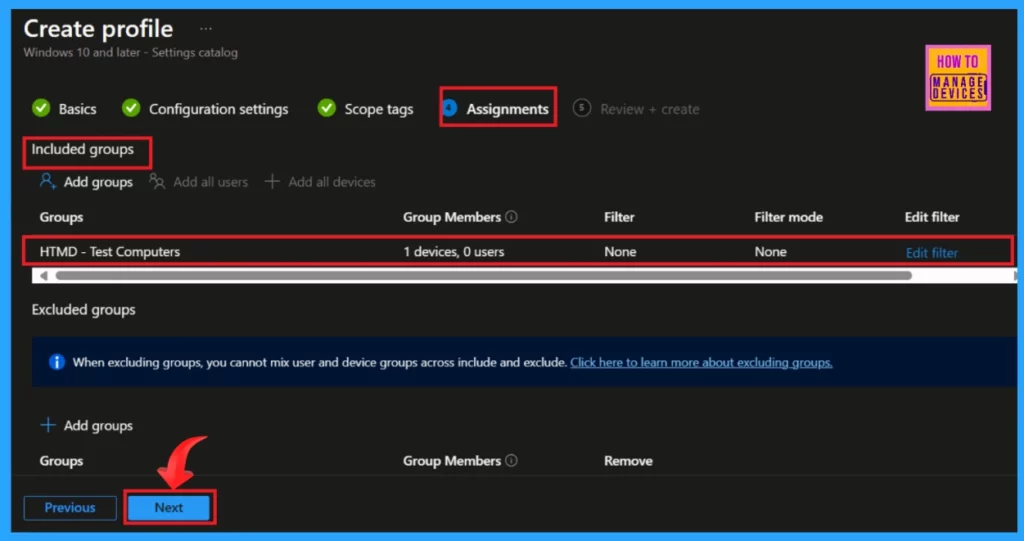1024x541 pixels.
Task: Click the Edit filter column header
Action: coord(932,217)
